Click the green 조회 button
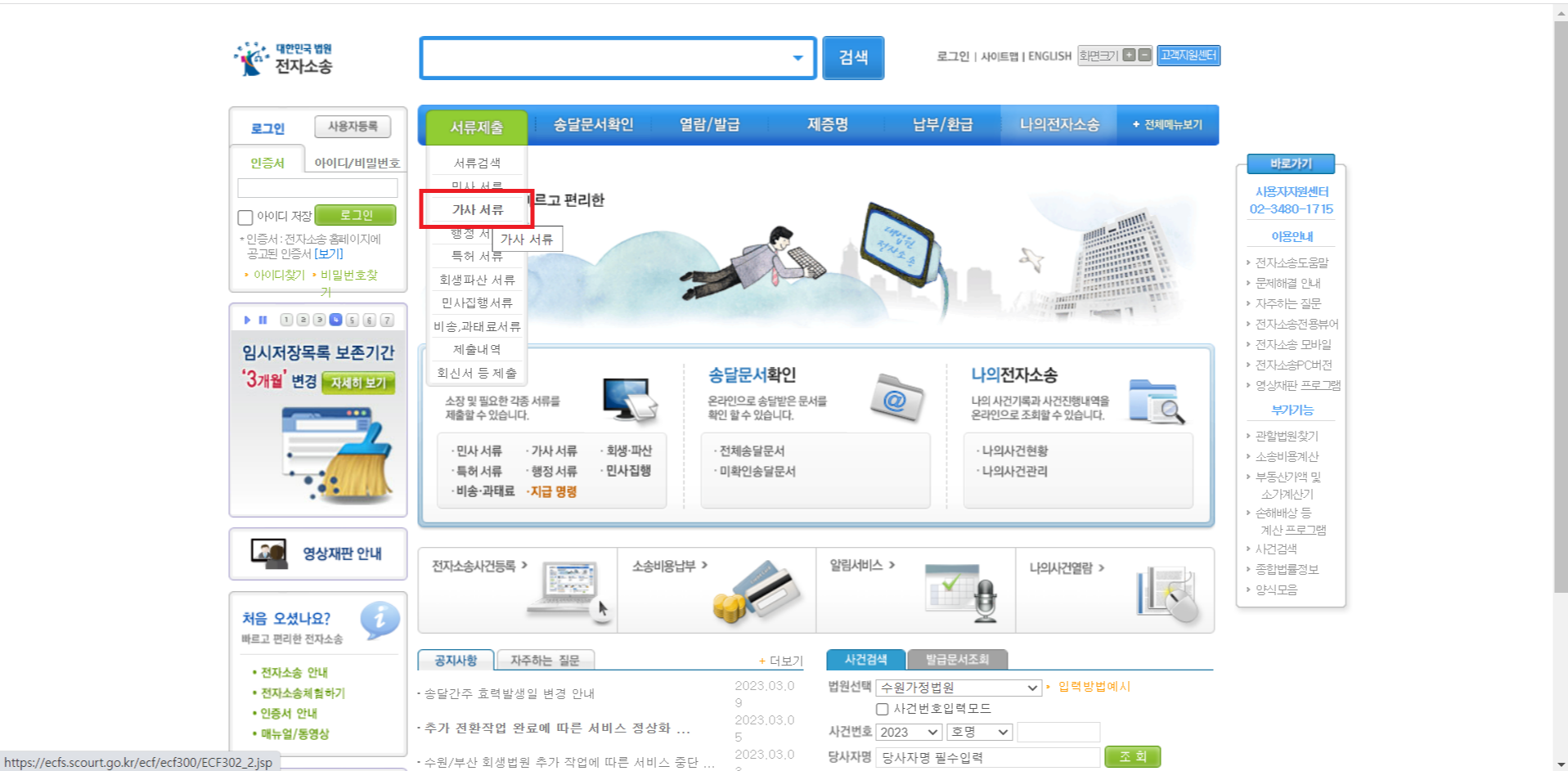1568x771 pixels. [x=1133, y=757]
